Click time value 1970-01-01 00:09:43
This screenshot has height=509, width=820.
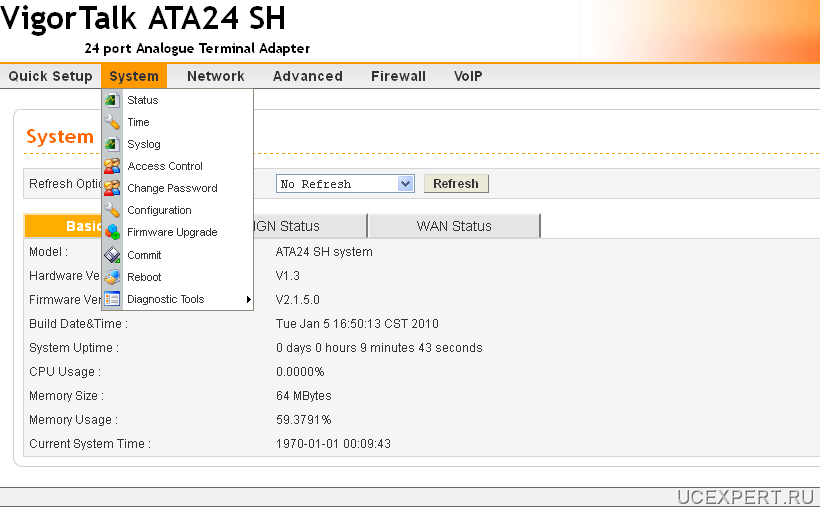click(333, 444)
